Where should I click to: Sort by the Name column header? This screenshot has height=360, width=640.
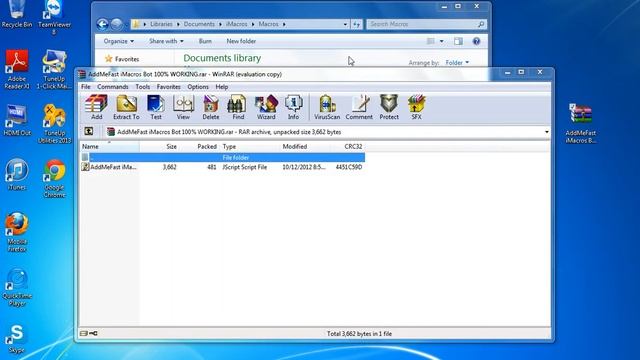[x=109, y=147]
